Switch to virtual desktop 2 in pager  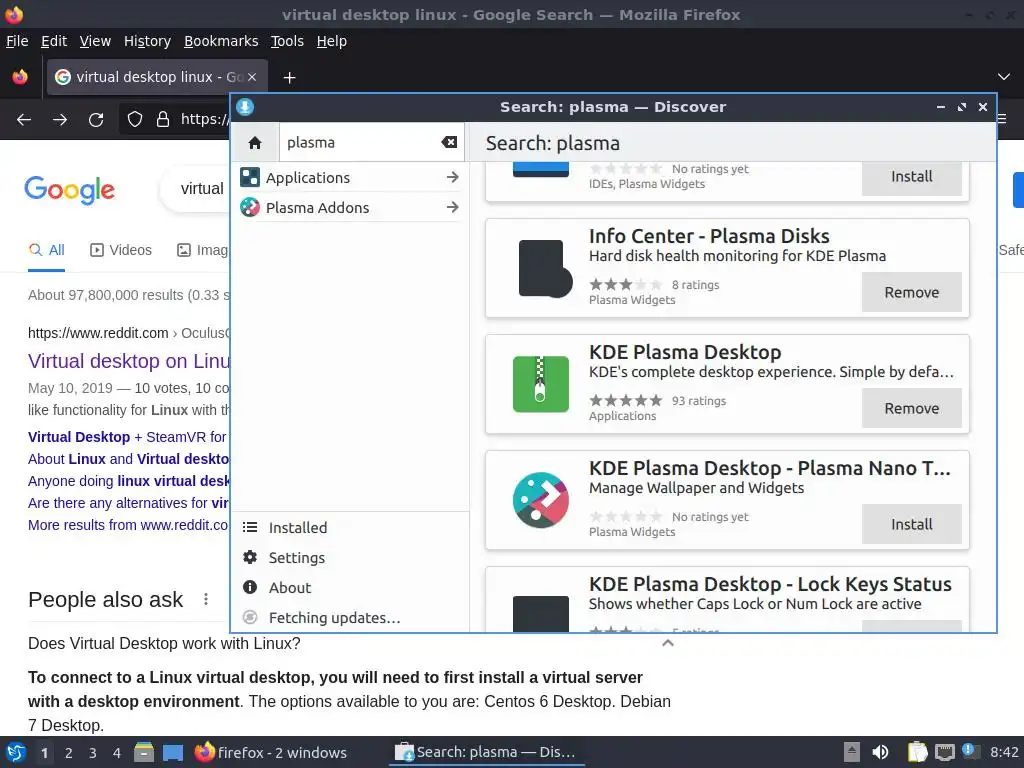tap(69, 753)
